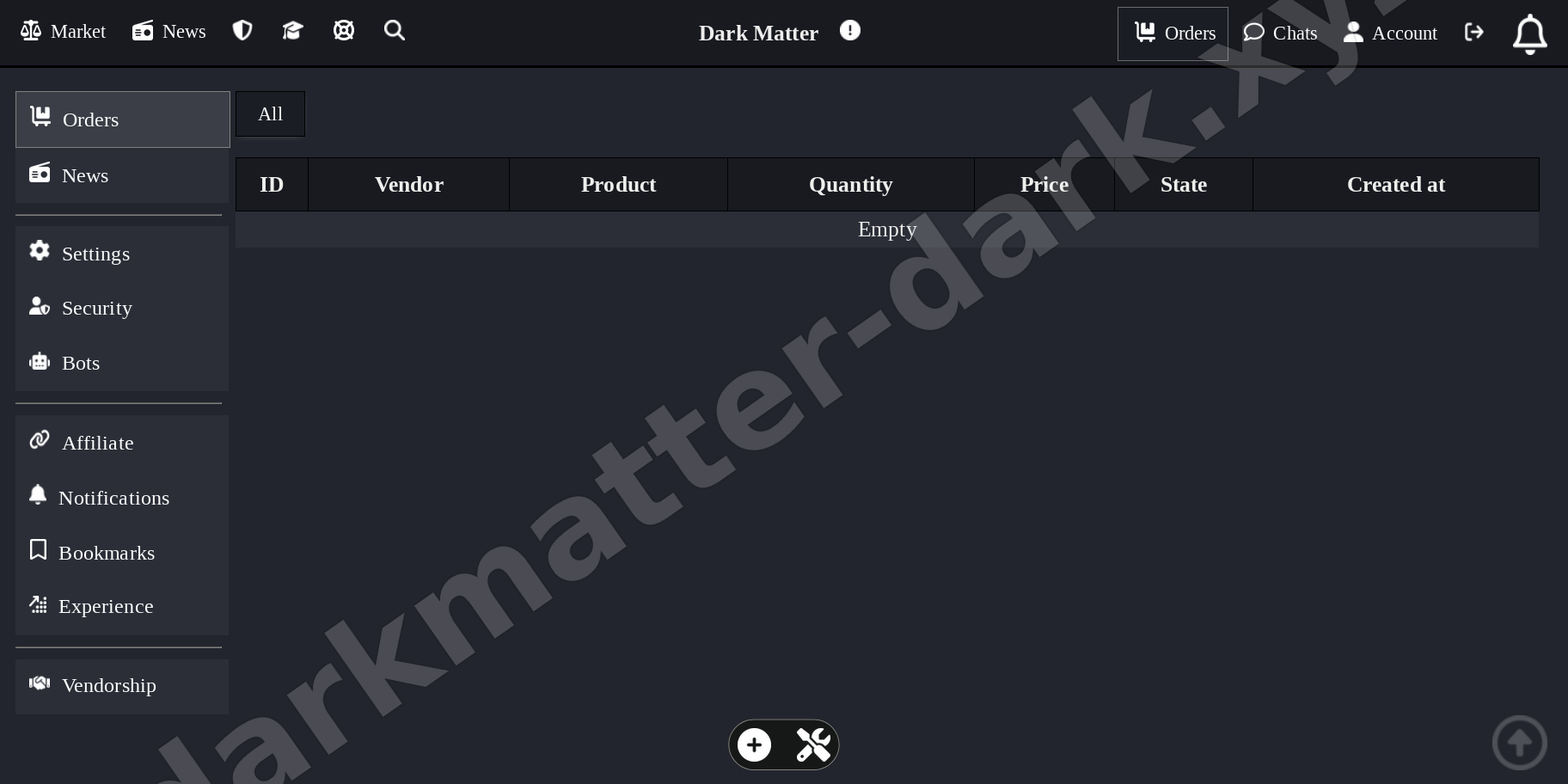Click the Price column header
The height and width of the screenshot is (784, 1568).
point(1044,185)
